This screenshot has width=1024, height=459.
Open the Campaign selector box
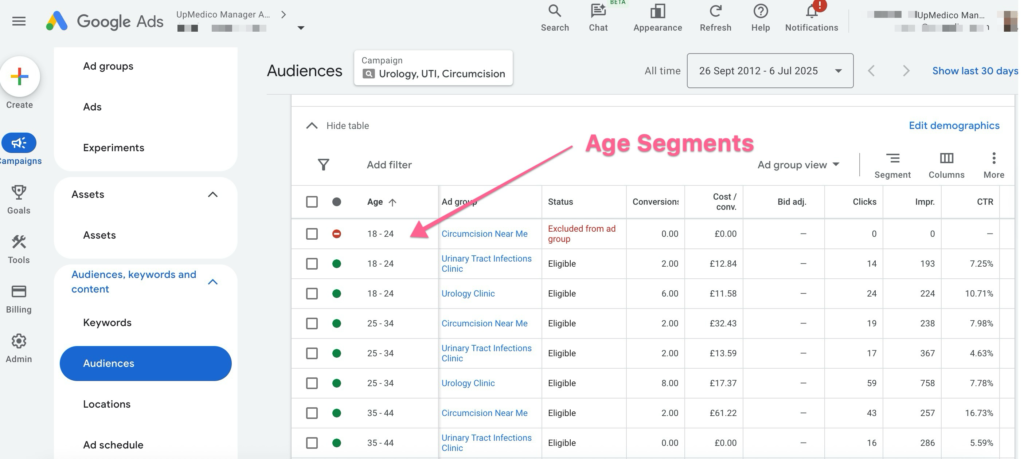coord(434,68)
